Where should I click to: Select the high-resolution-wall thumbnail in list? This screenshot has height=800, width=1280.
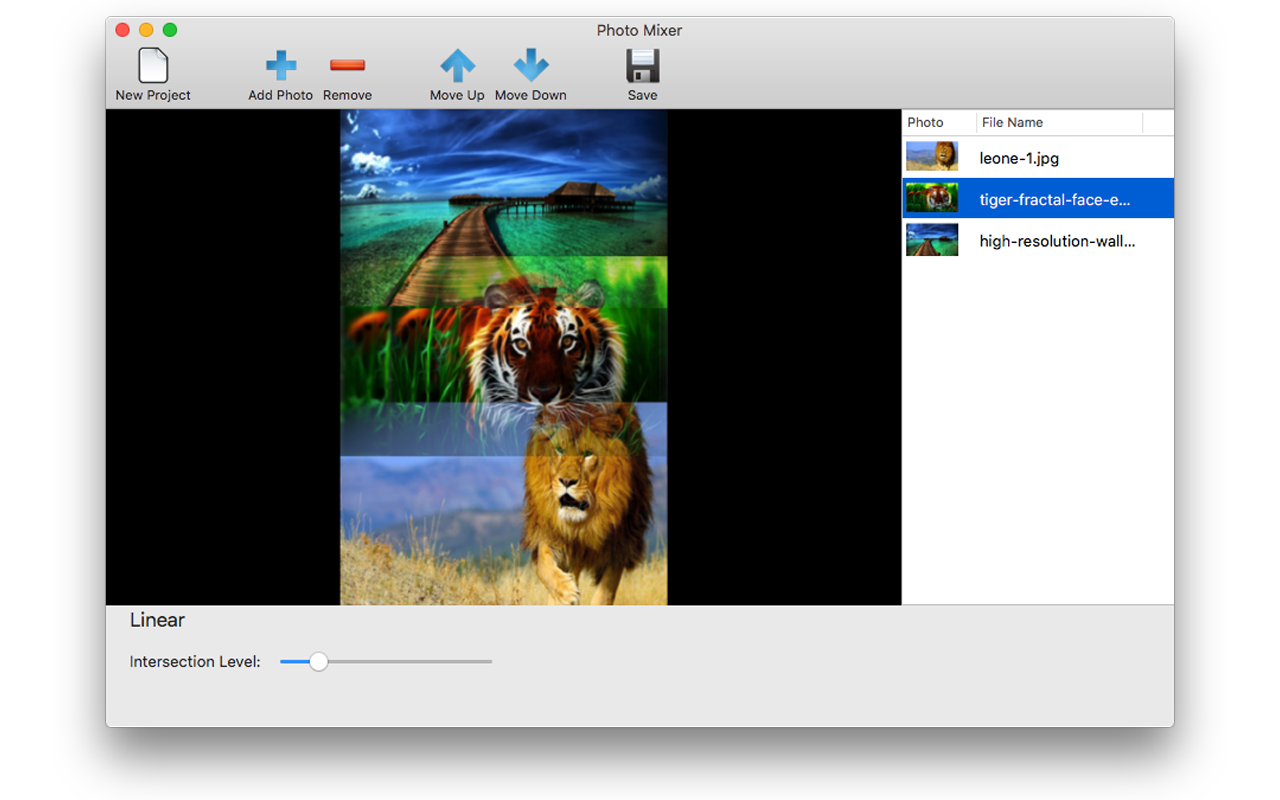tap(932, 240)
